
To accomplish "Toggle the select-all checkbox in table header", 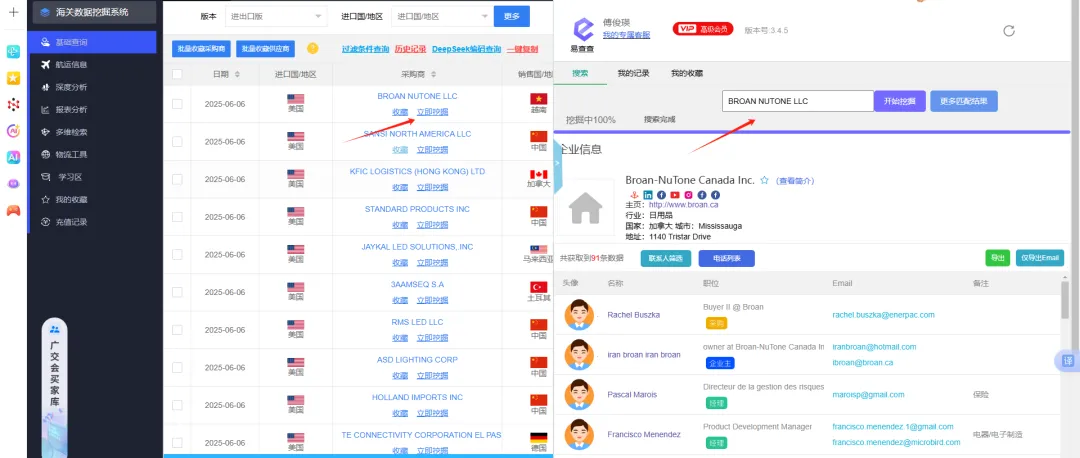I will pos(177,74).
